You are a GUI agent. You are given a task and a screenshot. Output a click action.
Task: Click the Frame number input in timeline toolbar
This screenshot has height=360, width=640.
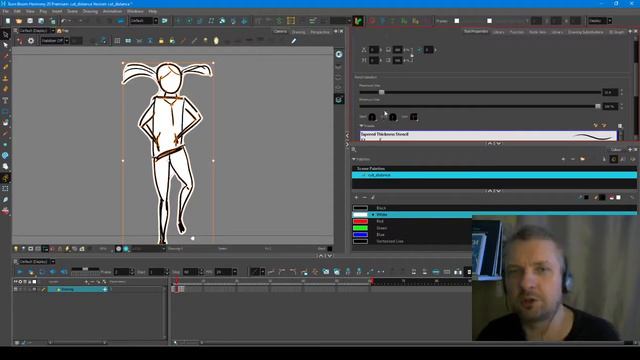point(121,272)
